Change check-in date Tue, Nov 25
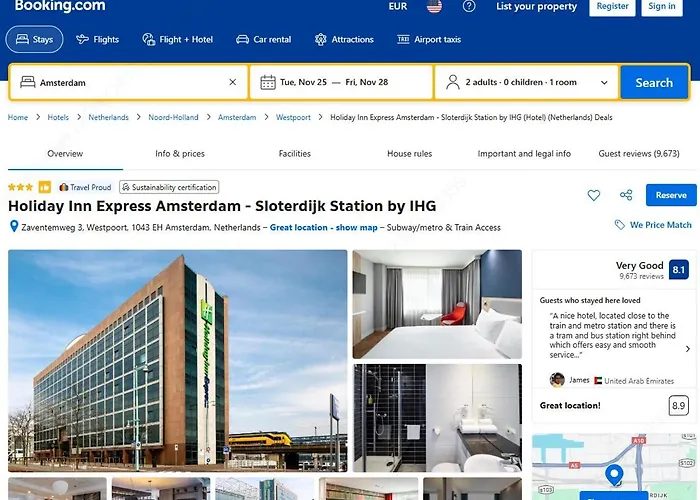The image size is (700, 500). [x=304, y=82]
